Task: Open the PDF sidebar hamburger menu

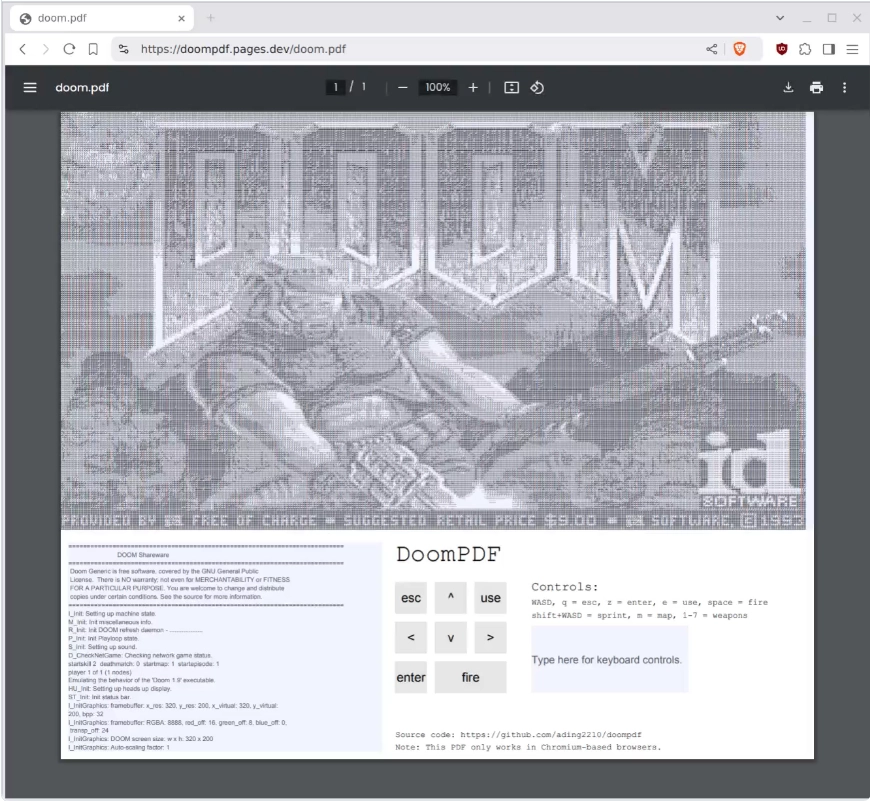Action: coord(30,88)
